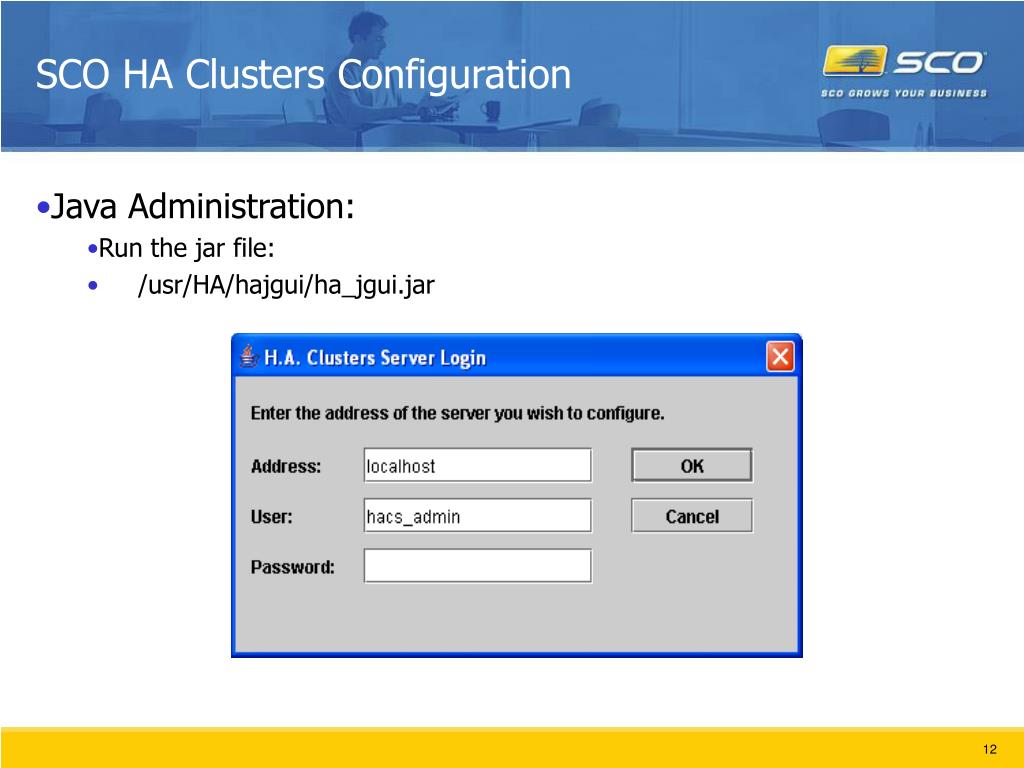Click the empty Password input field

point(477,566)
